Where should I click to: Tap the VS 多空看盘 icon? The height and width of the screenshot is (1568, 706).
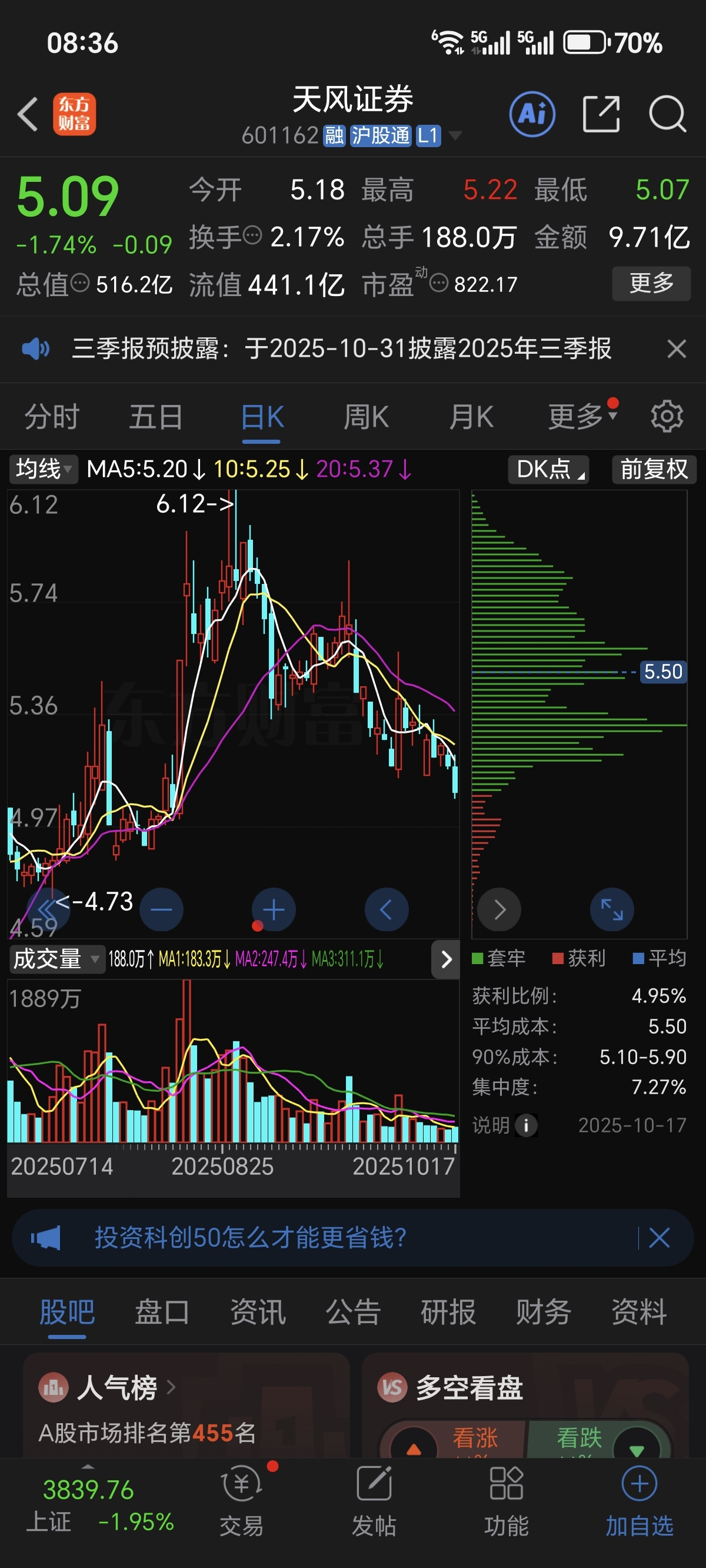[x=392, y=1388]
